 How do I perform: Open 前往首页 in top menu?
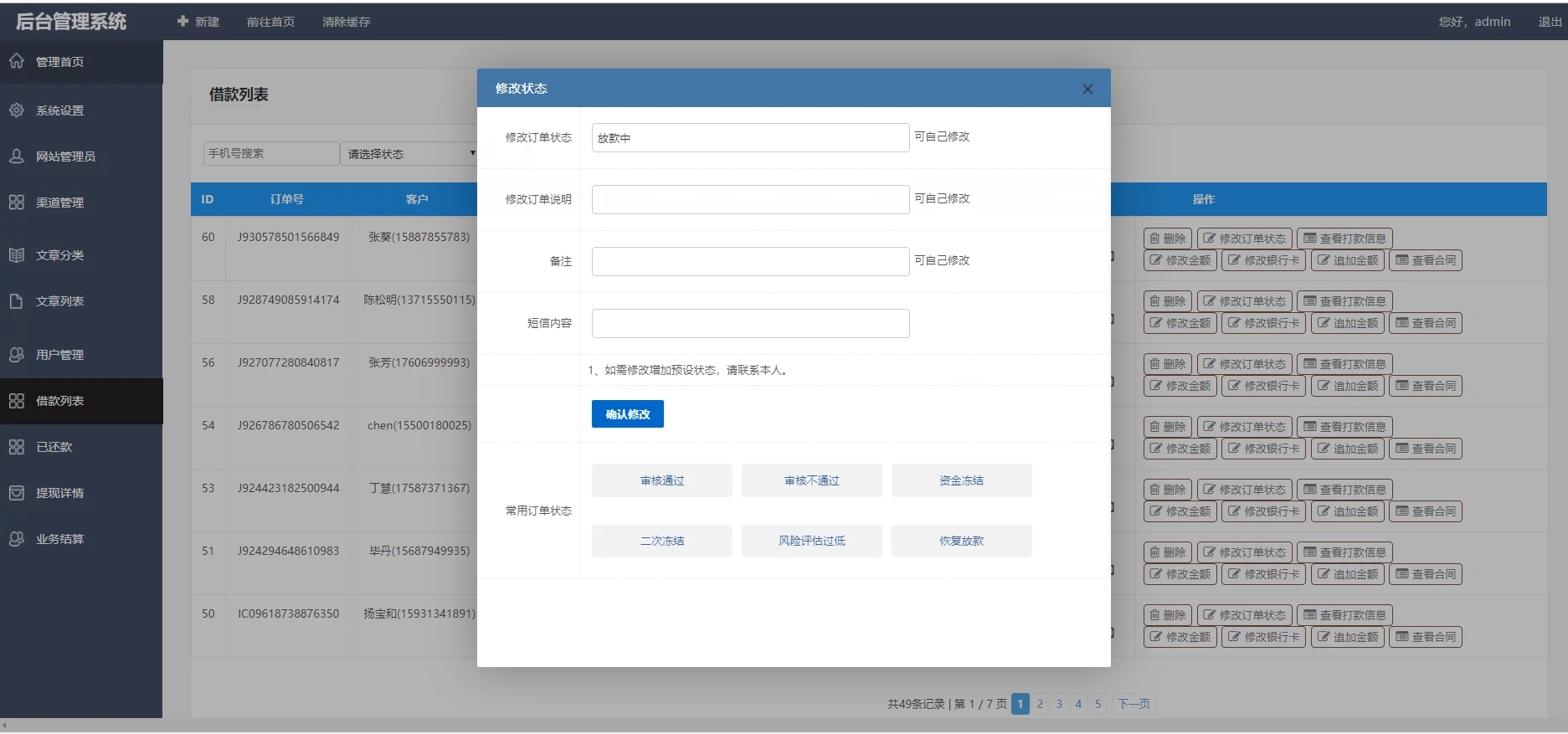tap(270, 22)
